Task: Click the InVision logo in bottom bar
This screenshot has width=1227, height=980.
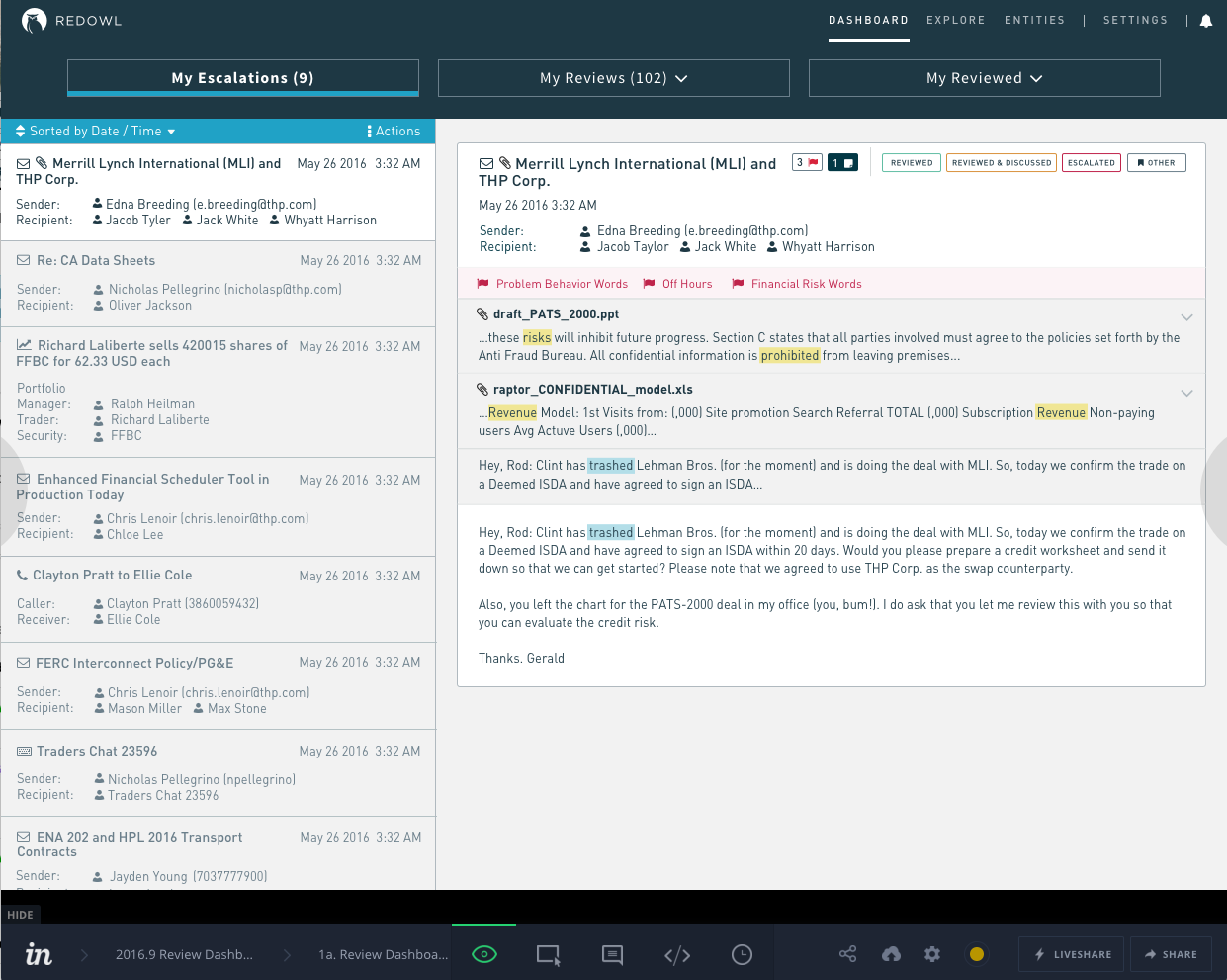Action: coord(39,954)
